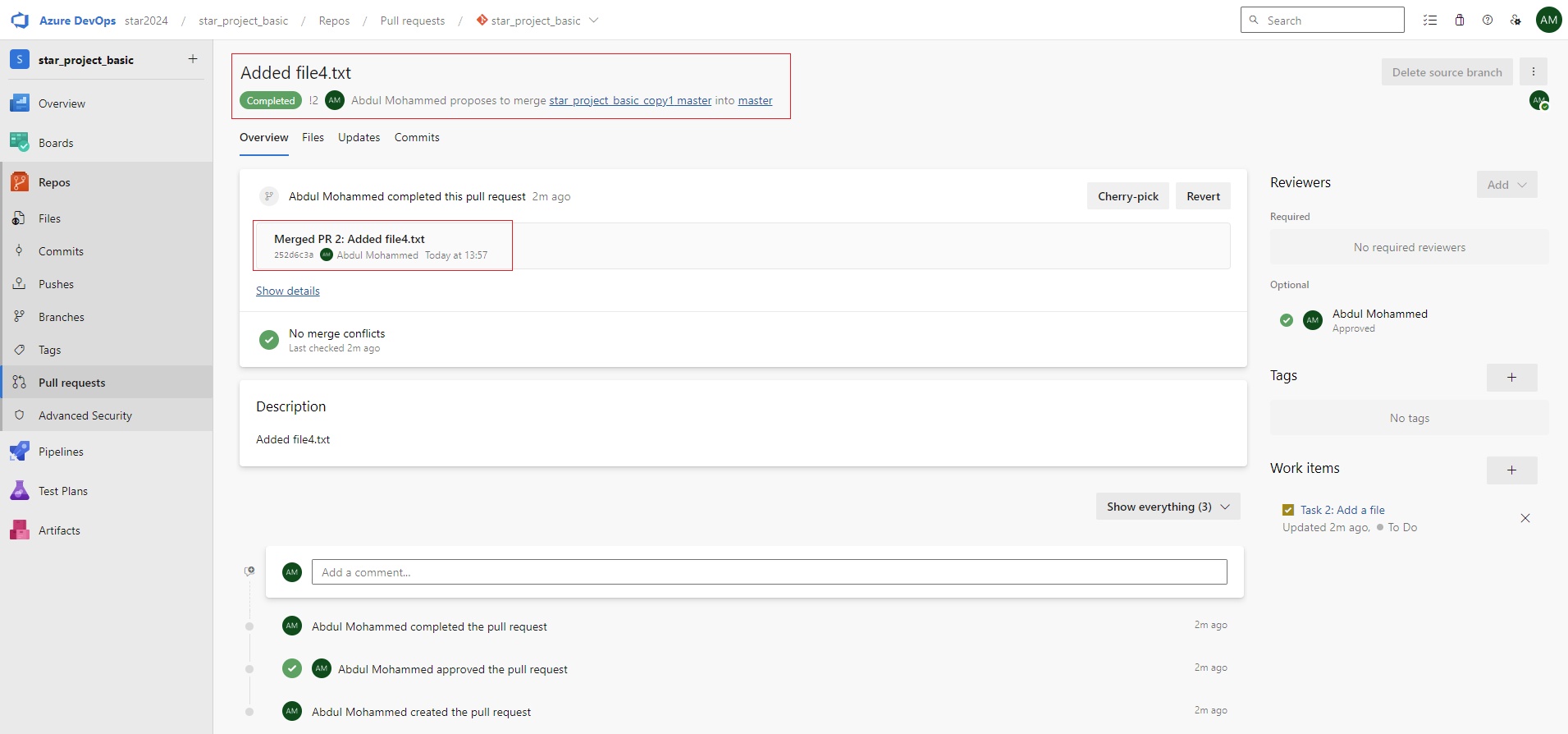Click the comment thread settings icon
The image size is (1568, 734).
click(249, 571)
